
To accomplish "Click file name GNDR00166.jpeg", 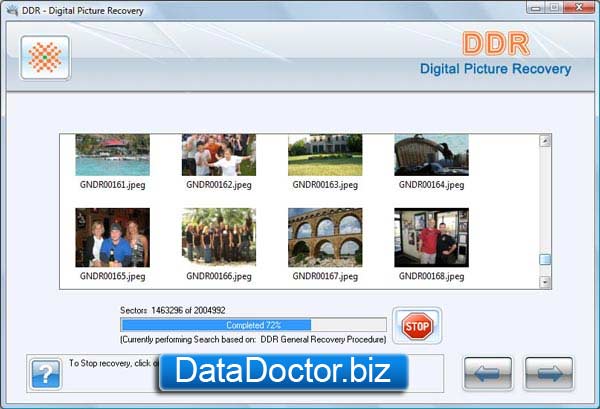I will [x=219, y=276].
